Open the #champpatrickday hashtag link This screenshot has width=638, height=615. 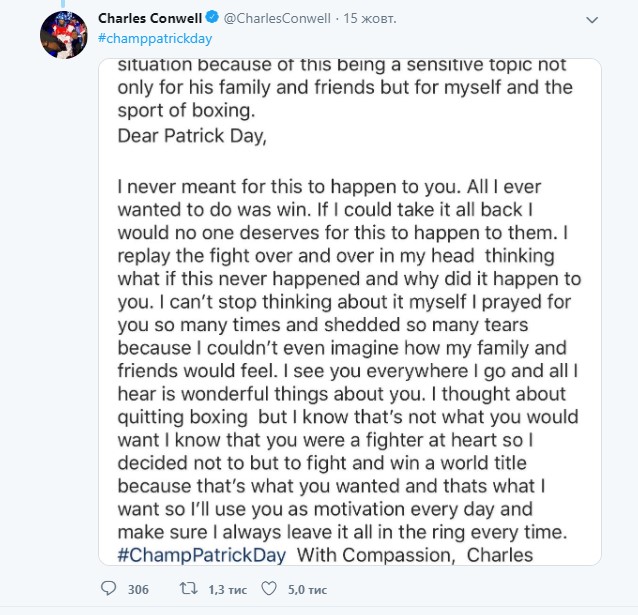[x=155, y=38]
